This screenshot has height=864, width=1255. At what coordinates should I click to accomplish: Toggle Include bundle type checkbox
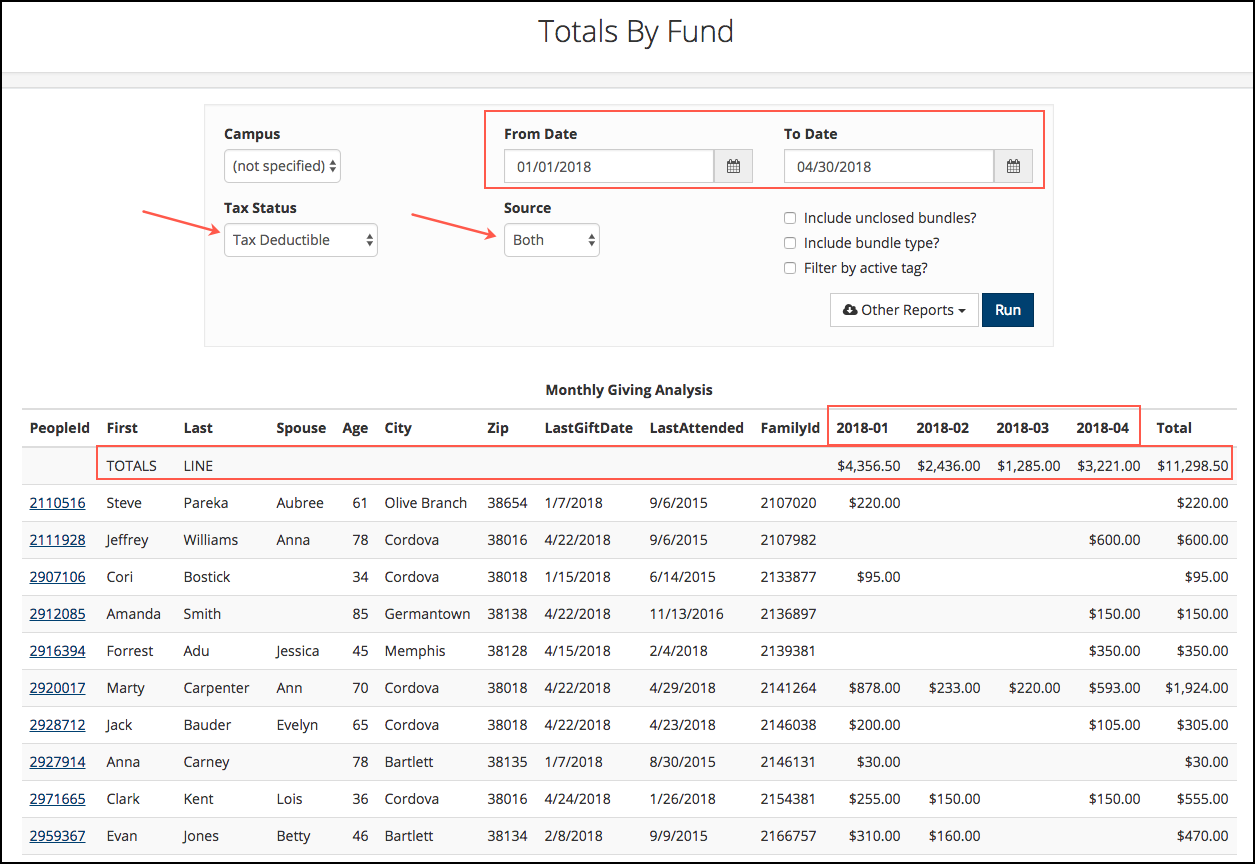790,243
